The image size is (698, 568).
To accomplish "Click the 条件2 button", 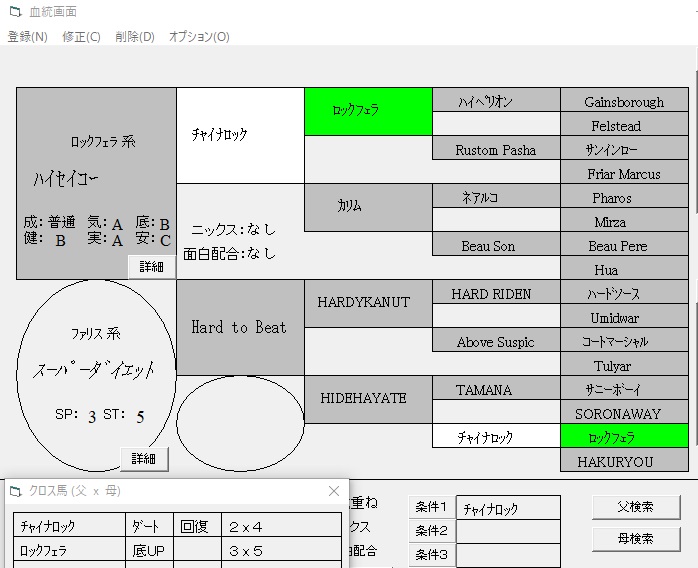I will [x=431, y=531].
